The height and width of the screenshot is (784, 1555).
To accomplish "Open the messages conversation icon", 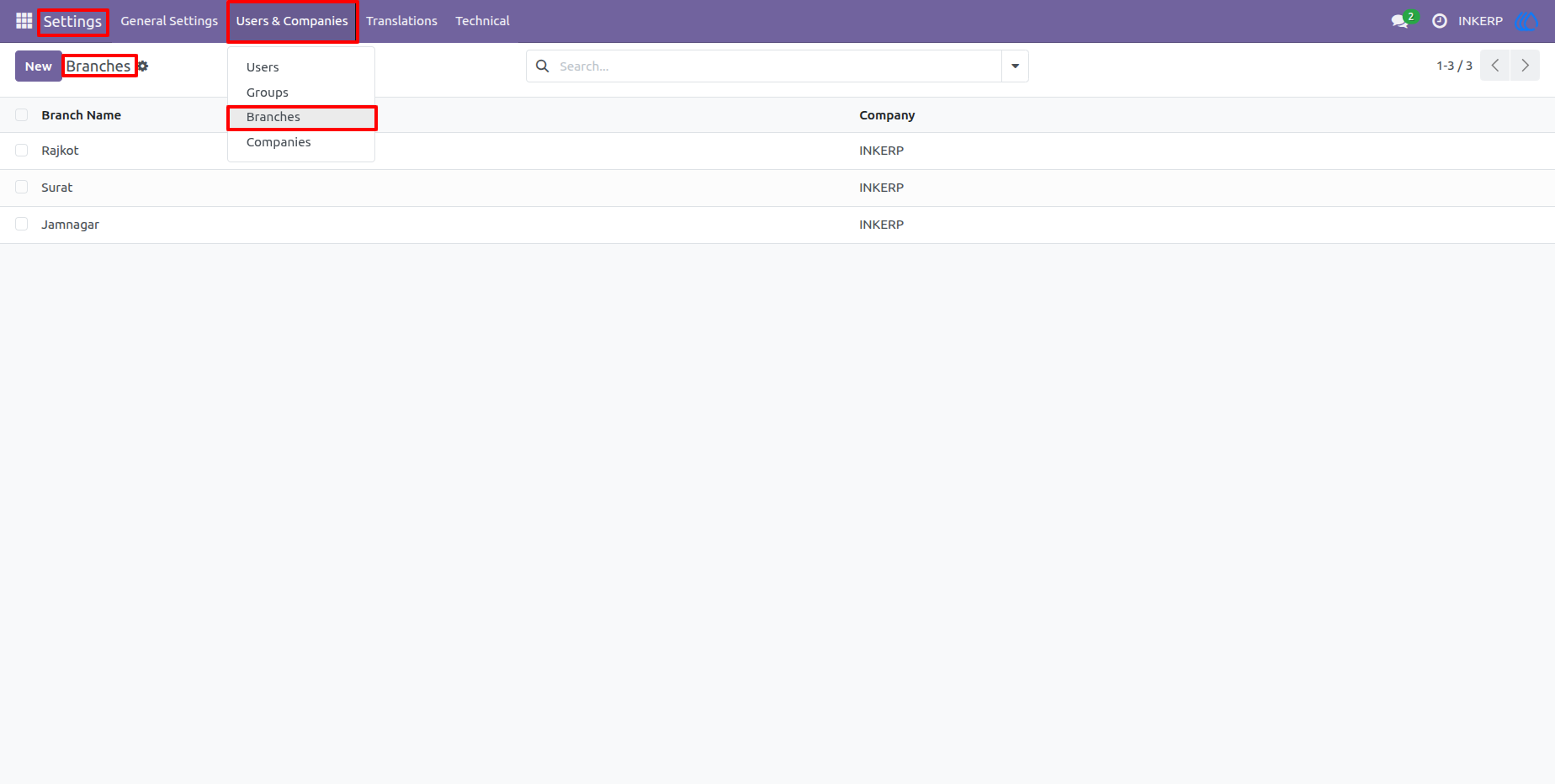I will (x=1400, y=21).
